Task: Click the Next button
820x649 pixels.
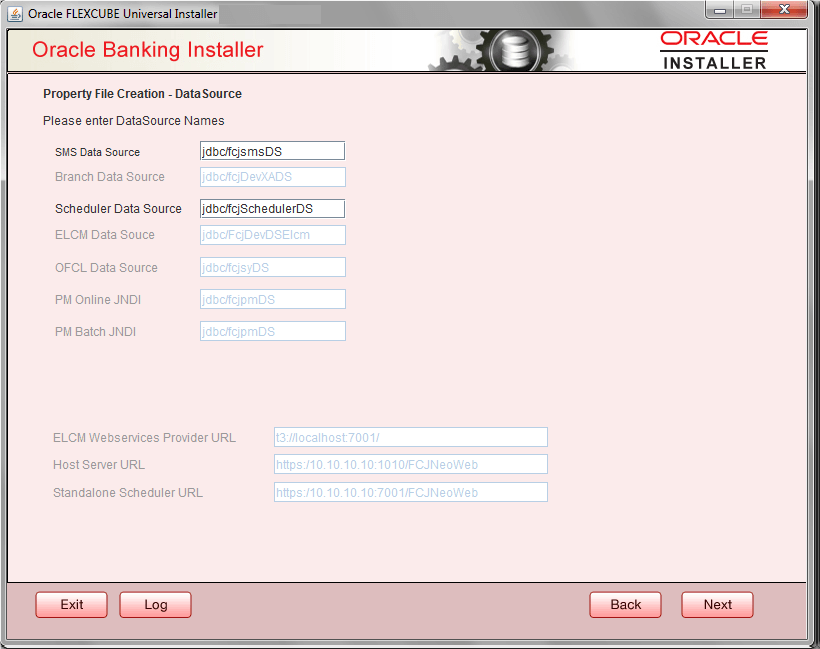Action: point(717,605)
